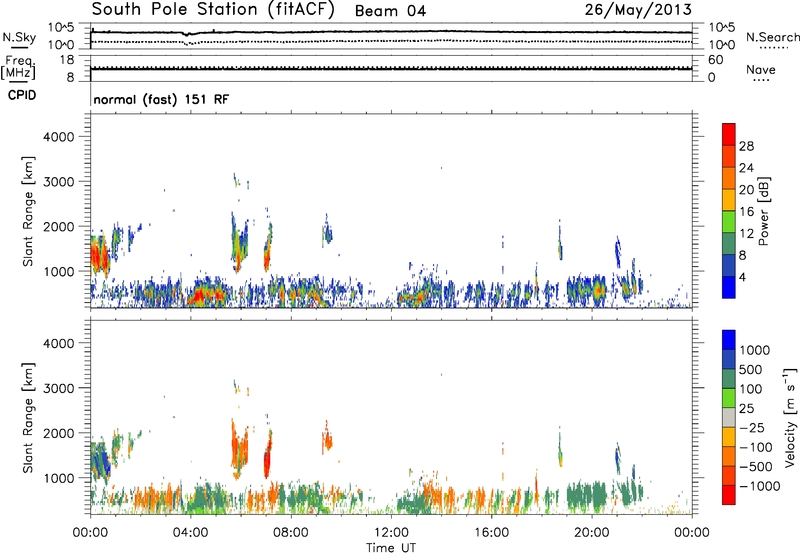The height and width of the screenshot is (554, 800).
Task: Click the '4' tick on the Power scale
Action: (x=742, y=277)
